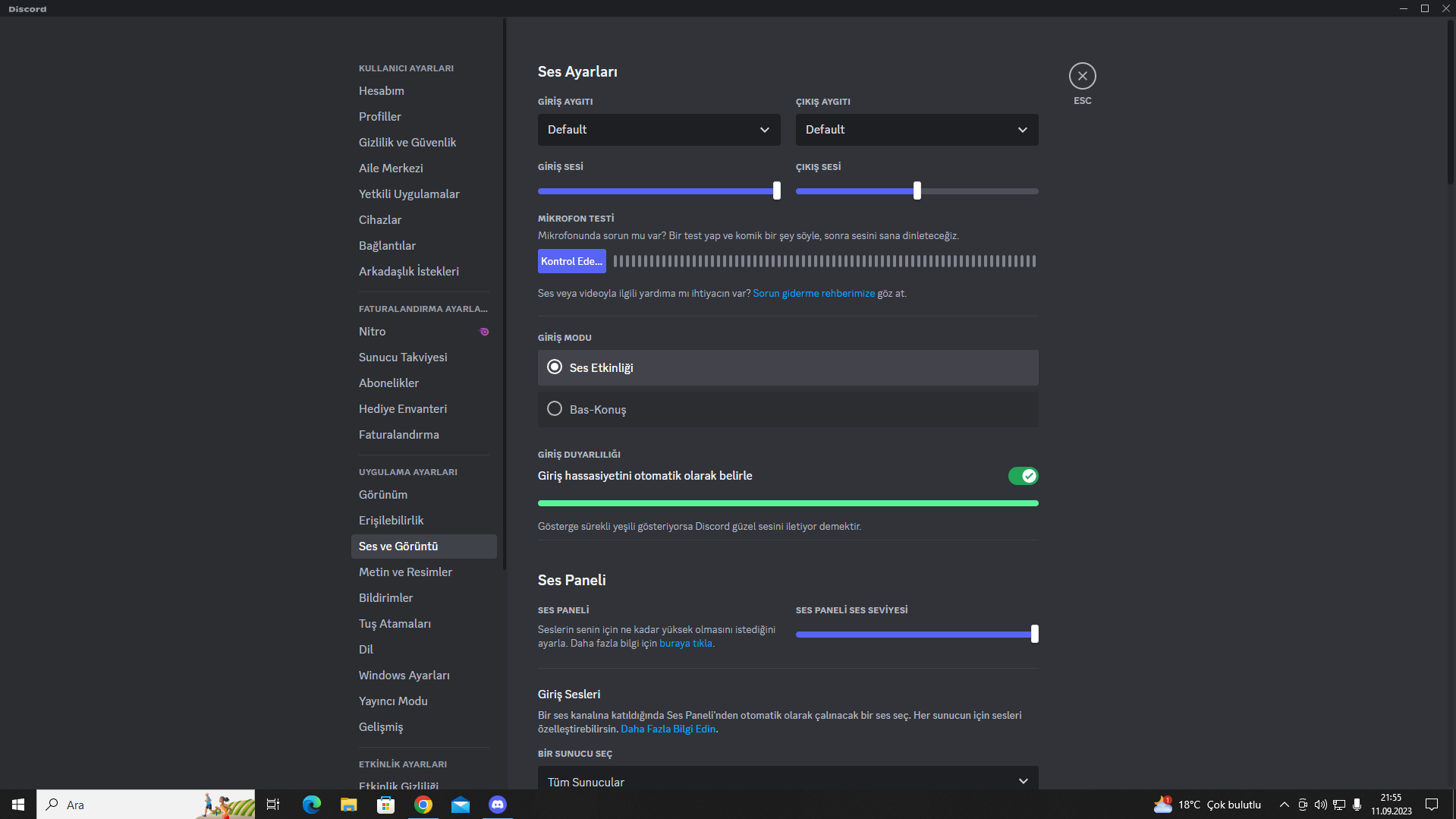The image size is (1456, 819).
Task: Open the Windows notification center
Action: (1432, 805)
